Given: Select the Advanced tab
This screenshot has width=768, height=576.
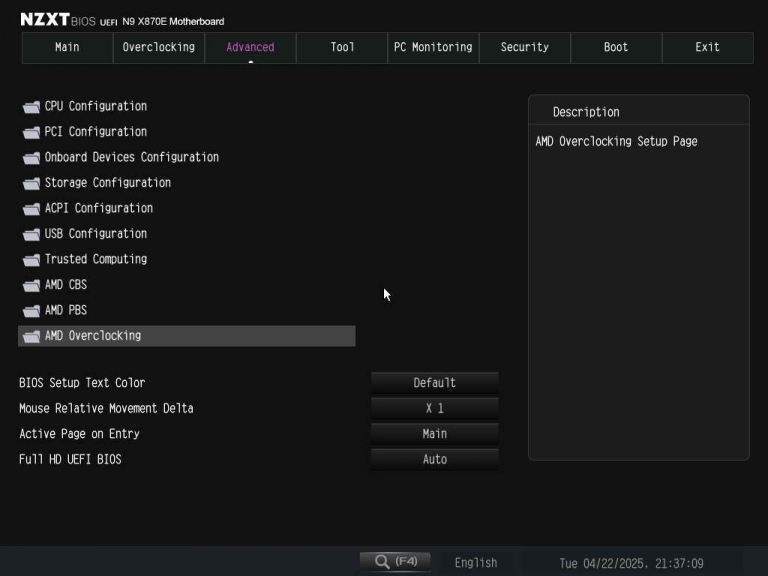Looking at the screenshot, I should tap(250, 48).
